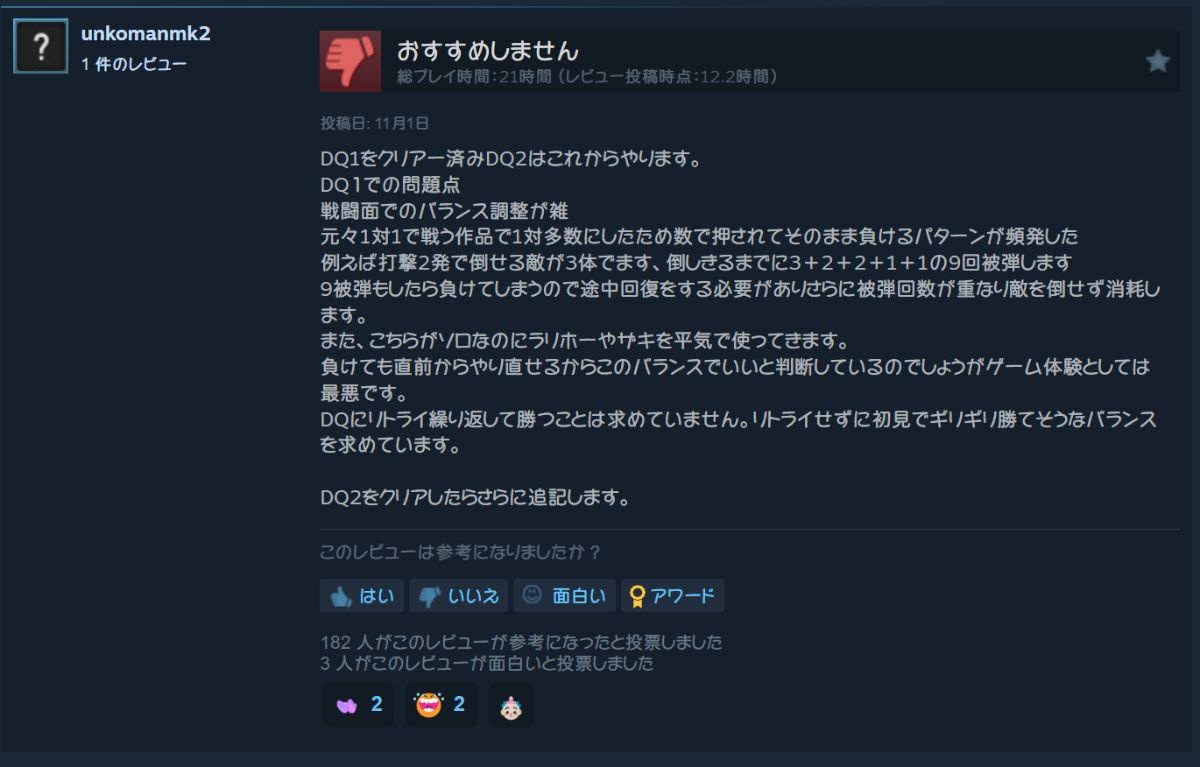Click the orange laughing face award
The image size is (1200, 767).
(x=429, y=704)
